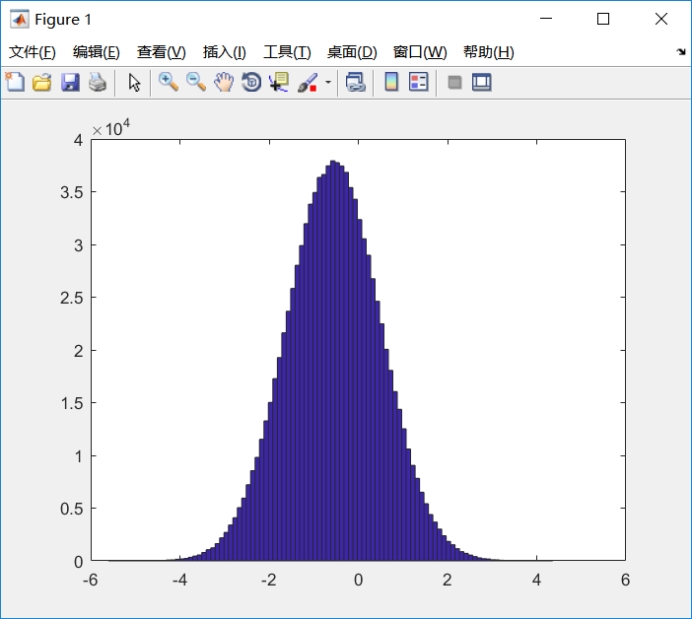Toggle the Edit Plot arrow tool
Screen dimensions: 692x619
134,82
